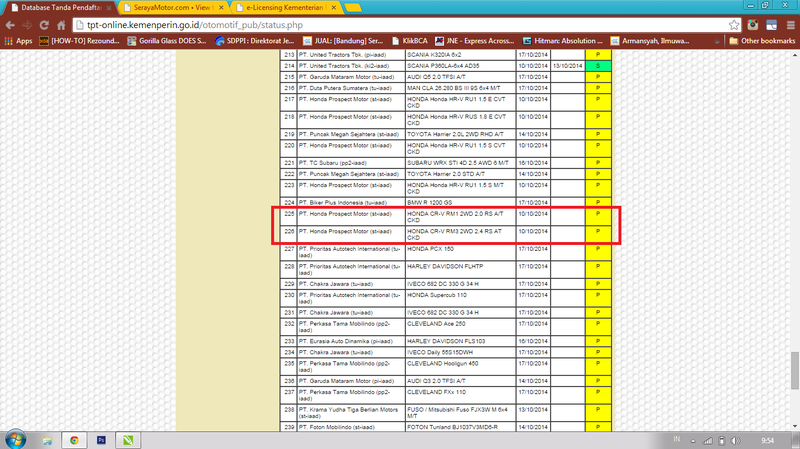800x449 pixels.
Task: Open a new browser tab
Action: click(353, 8)
